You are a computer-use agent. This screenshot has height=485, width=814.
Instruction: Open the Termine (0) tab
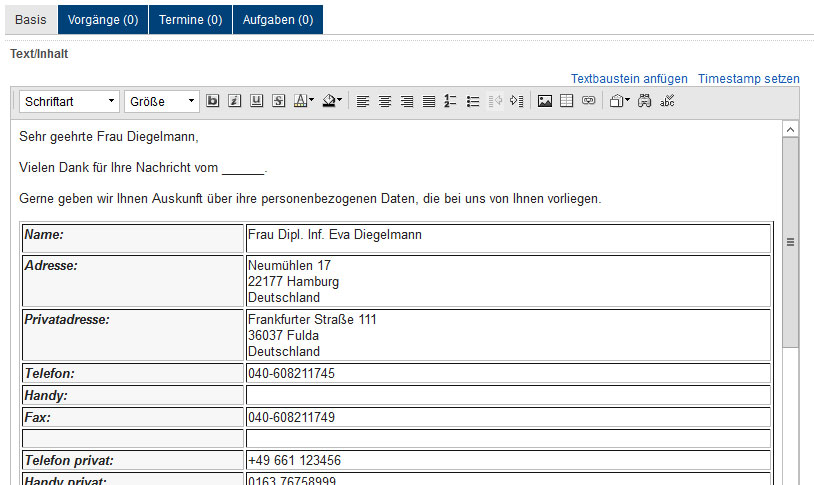tap(190, 19)
